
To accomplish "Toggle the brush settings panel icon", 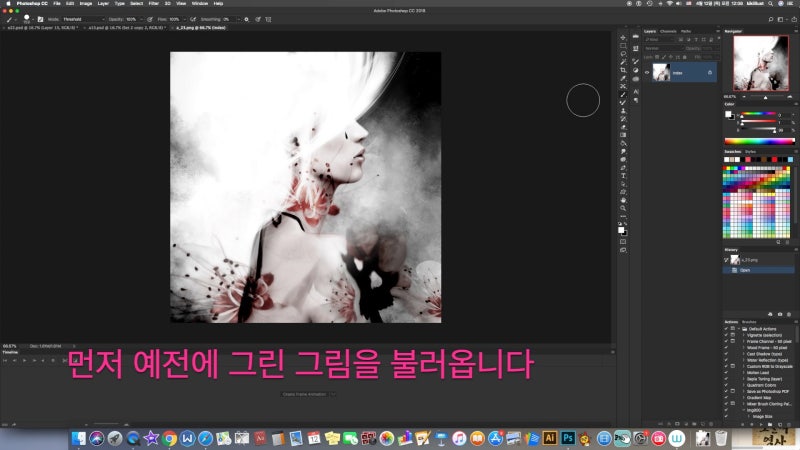I will pyautogui.click(x=40, y=19).
